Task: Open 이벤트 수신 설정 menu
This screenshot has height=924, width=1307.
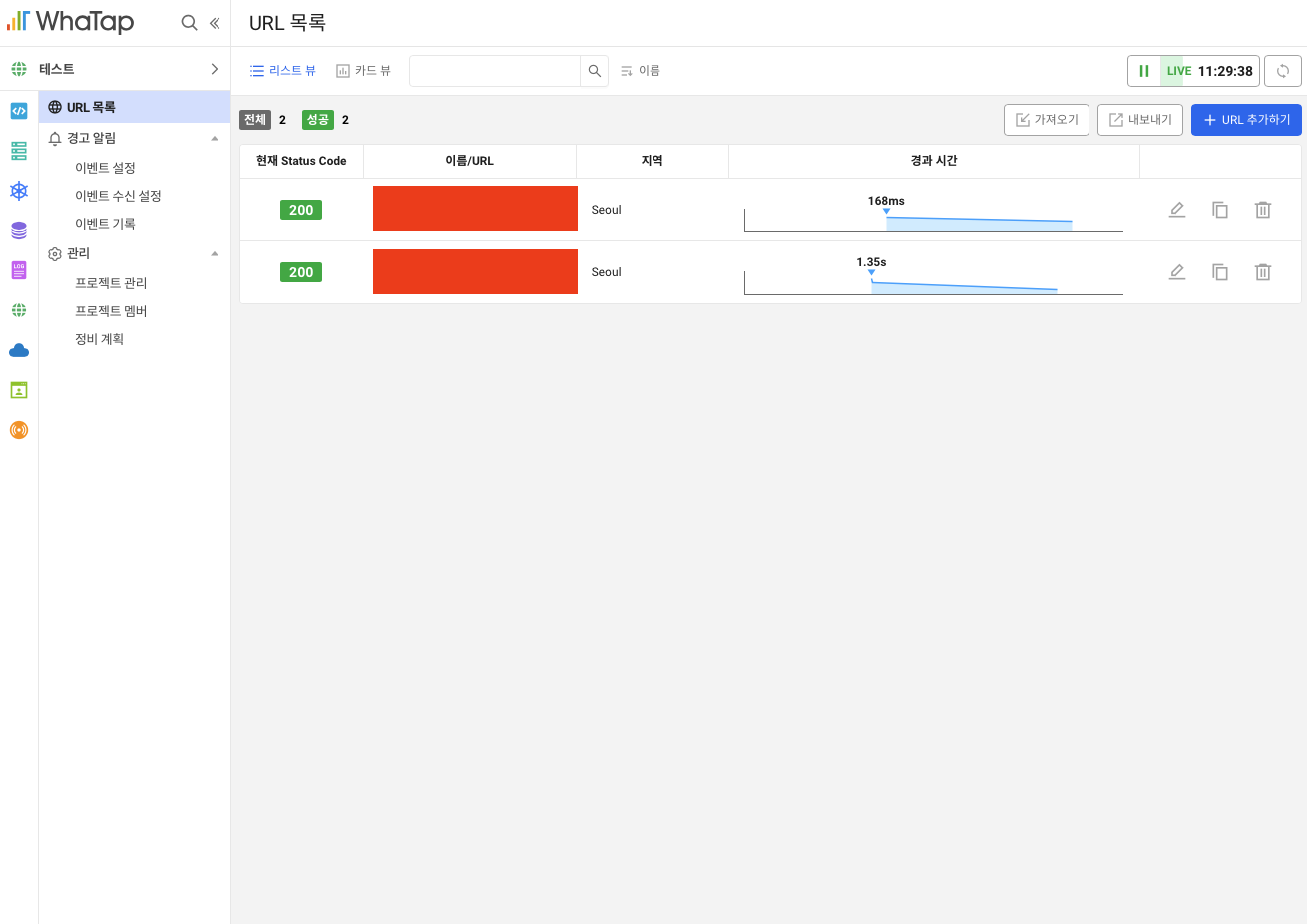Action: click(x=118, y=196)
